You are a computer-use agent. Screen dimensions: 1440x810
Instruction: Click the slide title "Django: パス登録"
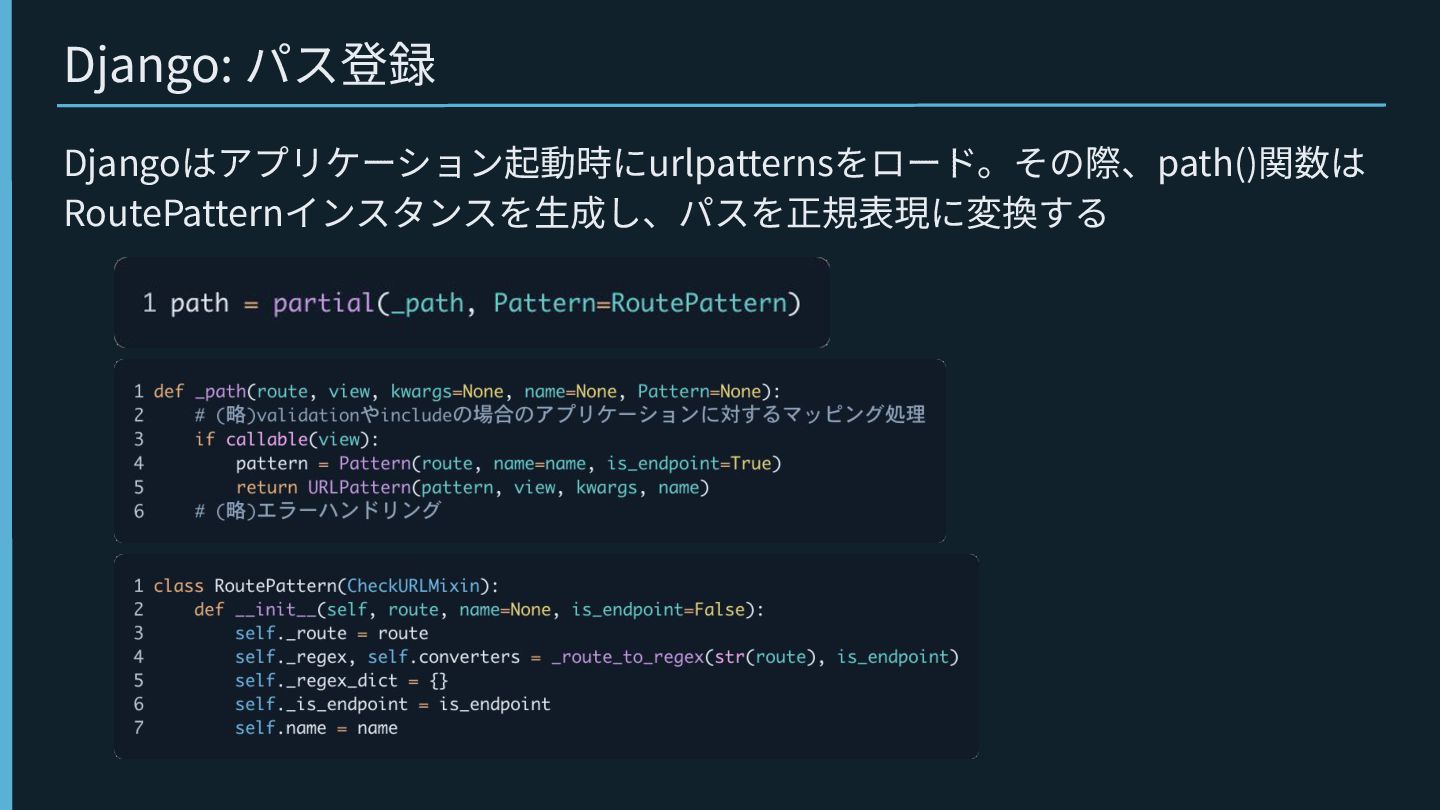pyautogui.click(x=250, y=65)
